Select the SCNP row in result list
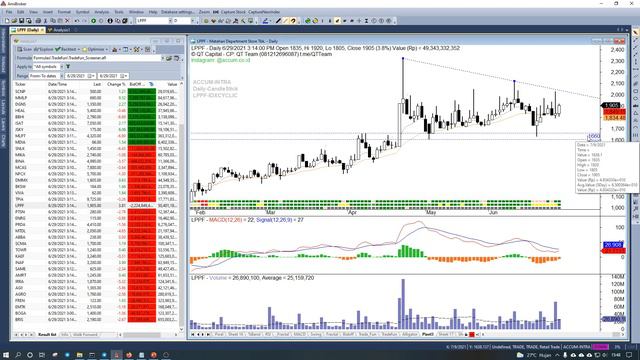The width and height of the screenshot is (640, 360). [x=96, y=91]
